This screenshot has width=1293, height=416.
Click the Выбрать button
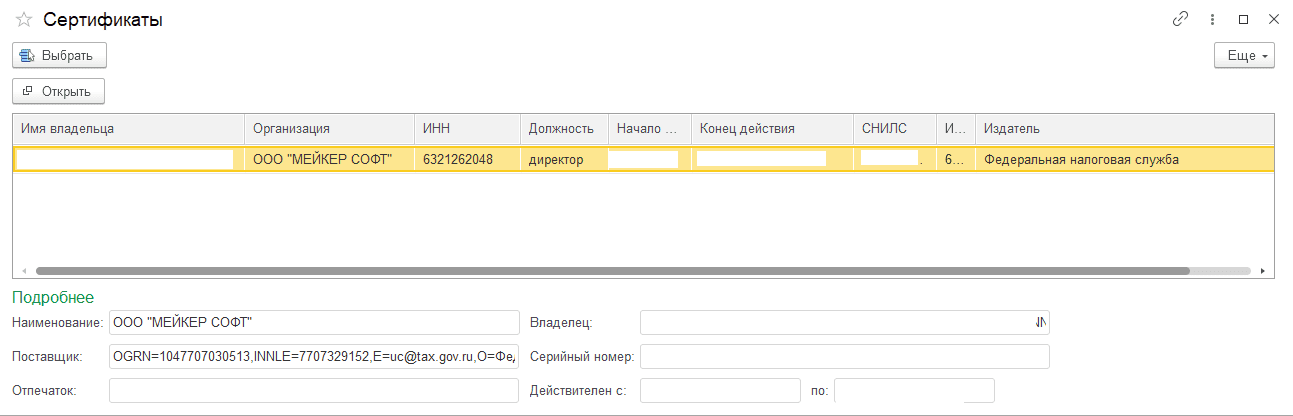click(x=59, y=55)
